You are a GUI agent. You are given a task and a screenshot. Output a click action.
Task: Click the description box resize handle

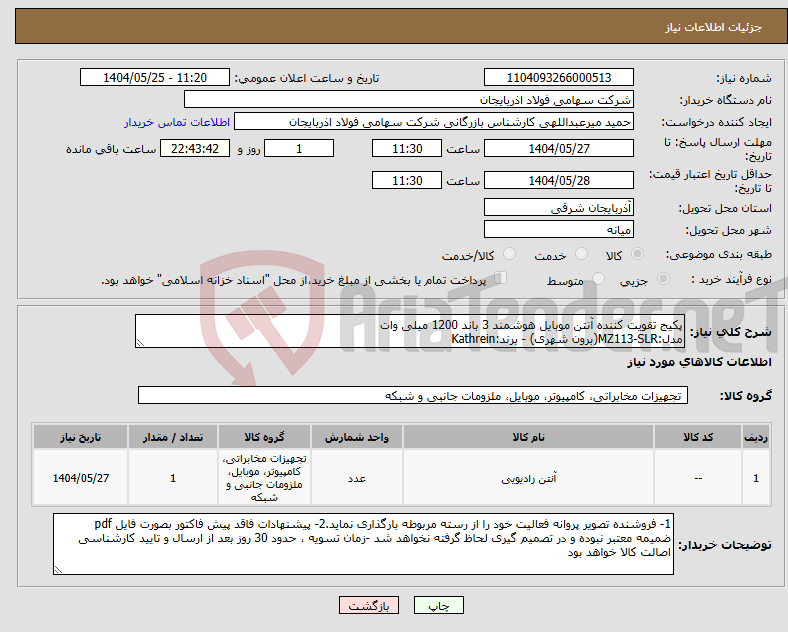[x=140, y=343]
